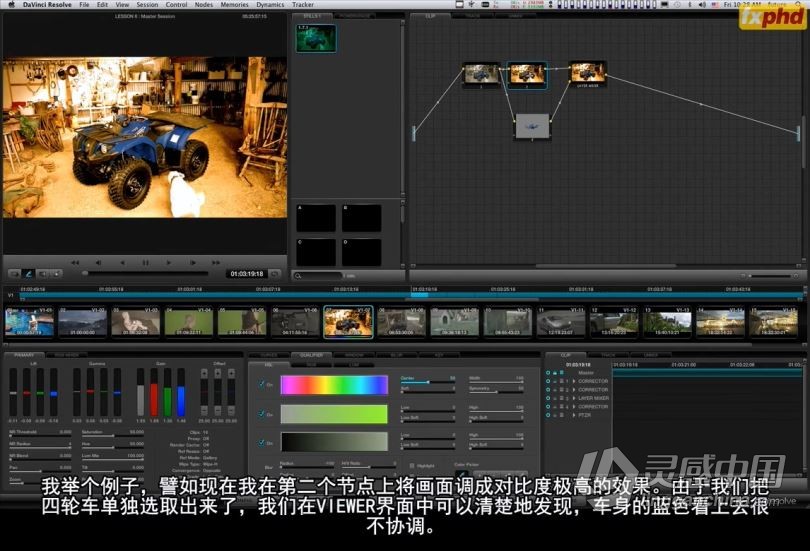Click the search magnifier icon in stills panel
810x551 pixels.
coord(298,276)
